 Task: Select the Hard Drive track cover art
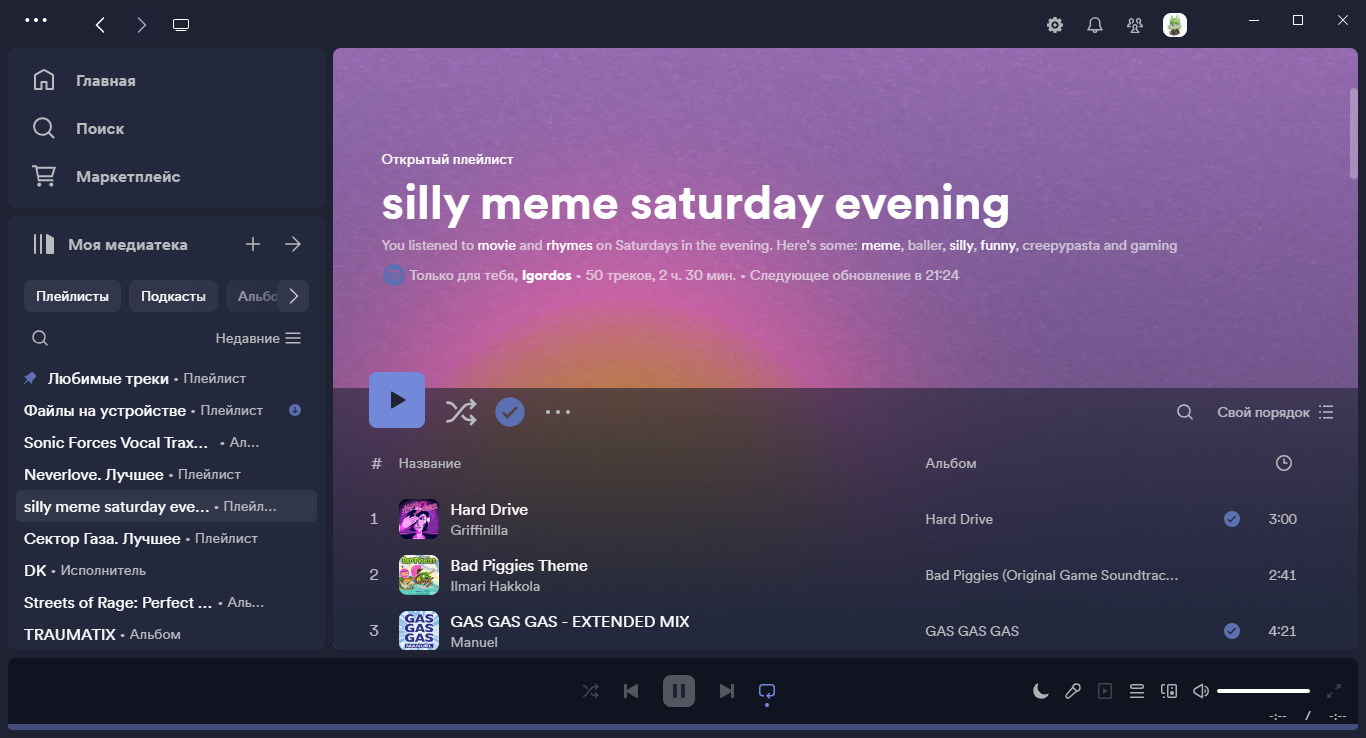coord(419,519)
